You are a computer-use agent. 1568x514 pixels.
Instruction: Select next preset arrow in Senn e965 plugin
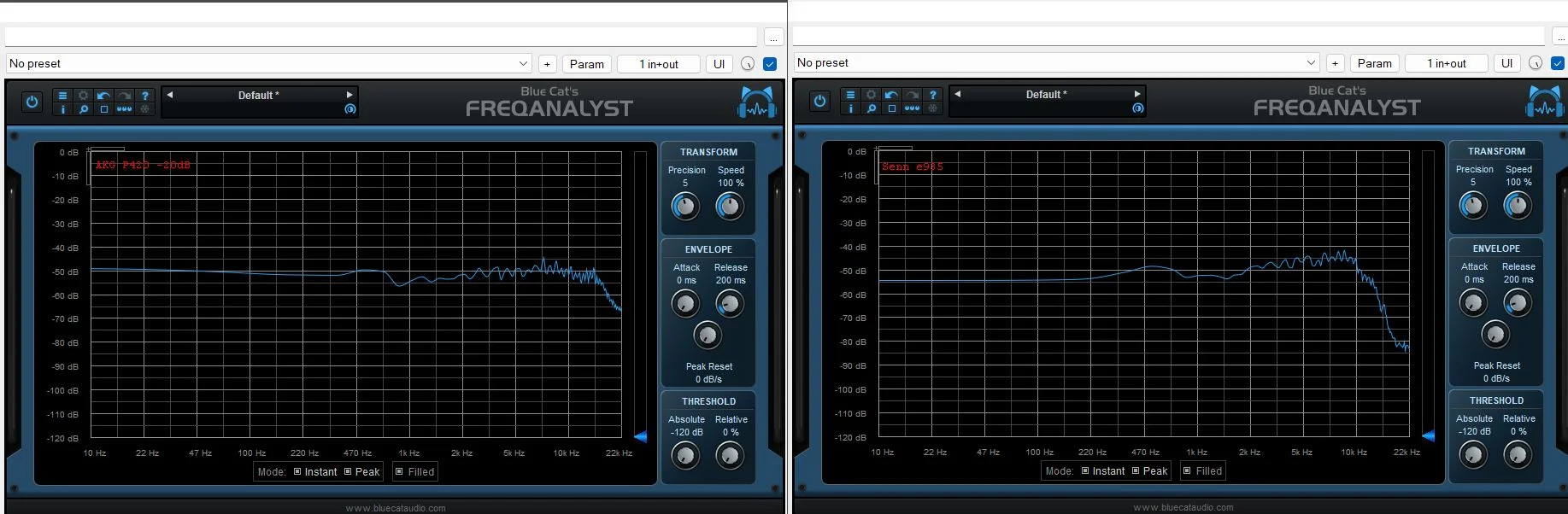tap(1136, 94)
